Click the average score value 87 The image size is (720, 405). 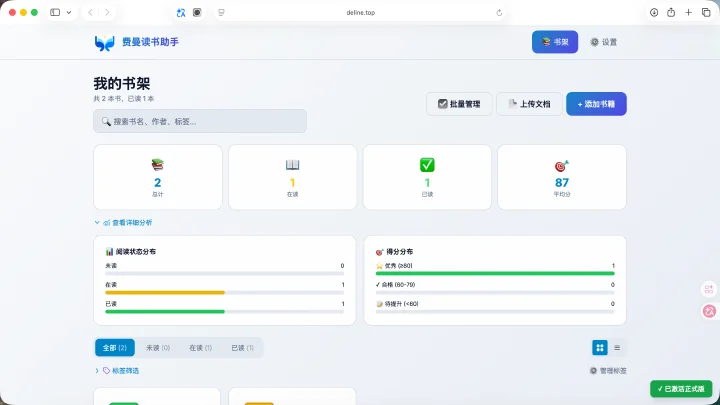(562, 182)
